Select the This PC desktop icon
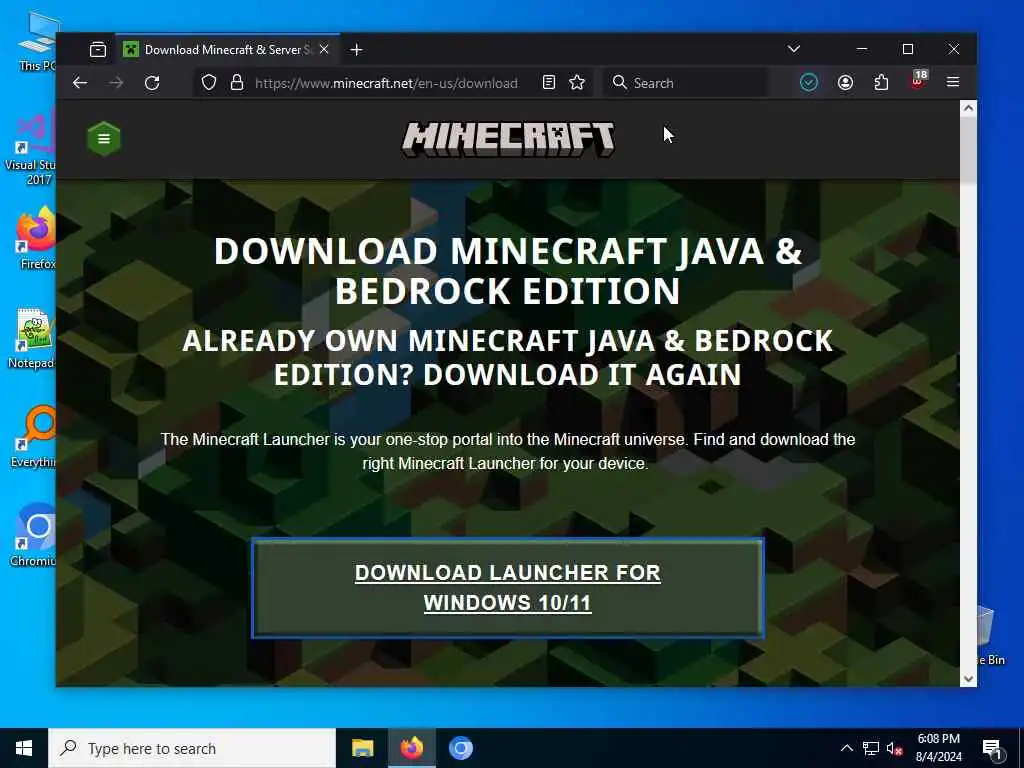This screenshot has height=768, width=1024. pyautogui.click(x=37, y=42)
